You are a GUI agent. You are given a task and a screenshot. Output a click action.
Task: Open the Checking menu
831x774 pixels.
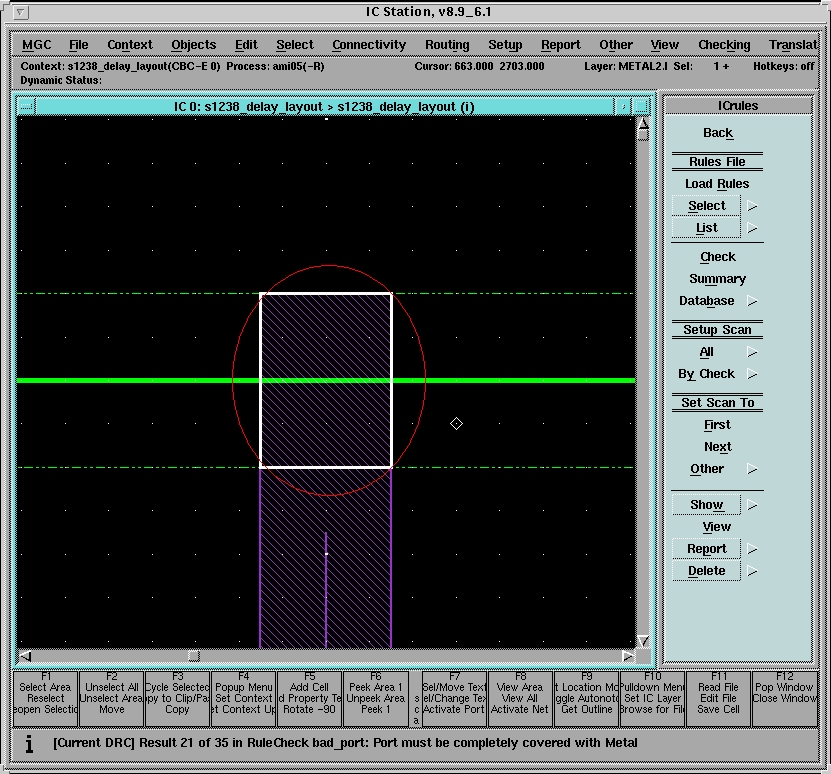click(x=724, y=45)
